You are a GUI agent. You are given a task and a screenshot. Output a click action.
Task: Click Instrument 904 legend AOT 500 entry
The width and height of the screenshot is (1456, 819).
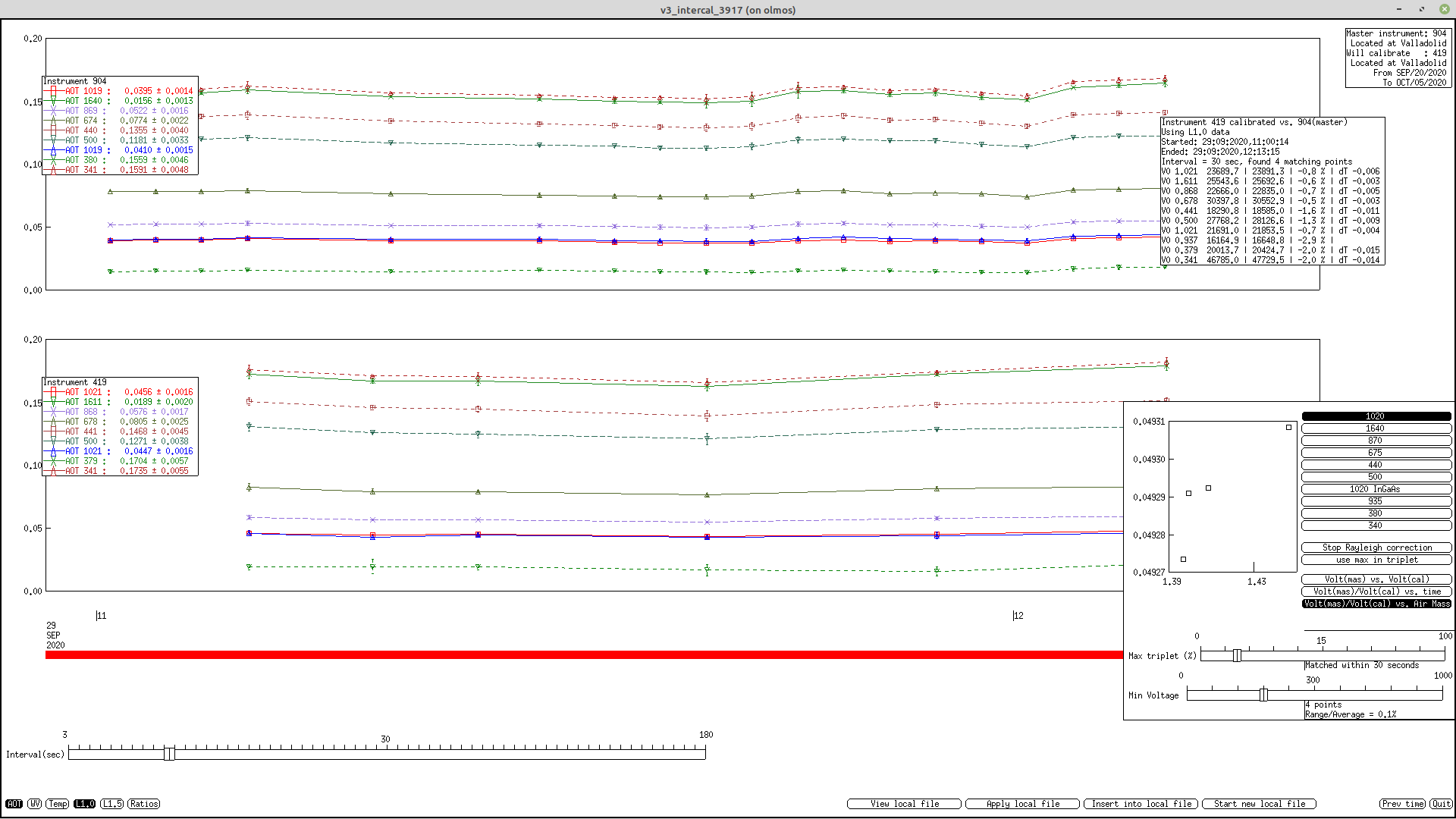coord(120,140)
